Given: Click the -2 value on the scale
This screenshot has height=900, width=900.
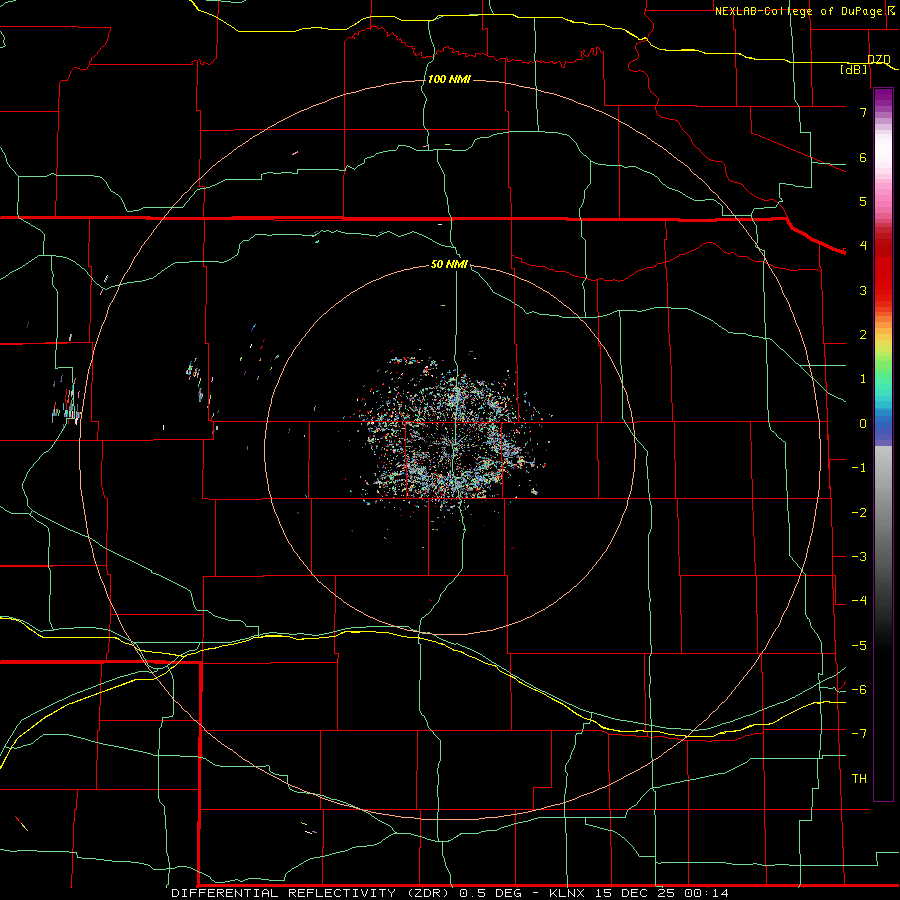Looking at the screenshot, I should coord(859,513).
